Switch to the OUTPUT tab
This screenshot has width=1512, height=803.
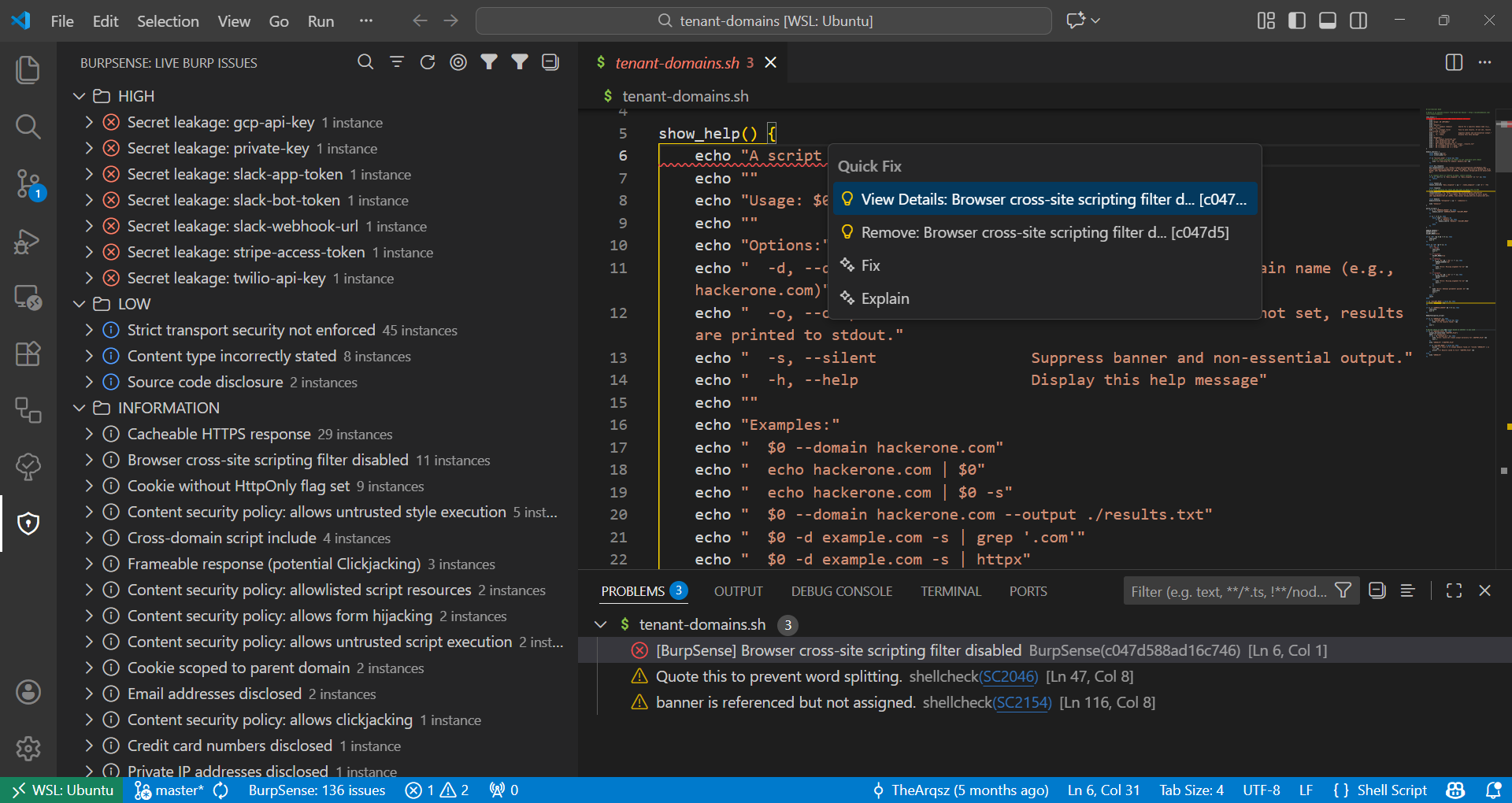[x=738, y=590]
